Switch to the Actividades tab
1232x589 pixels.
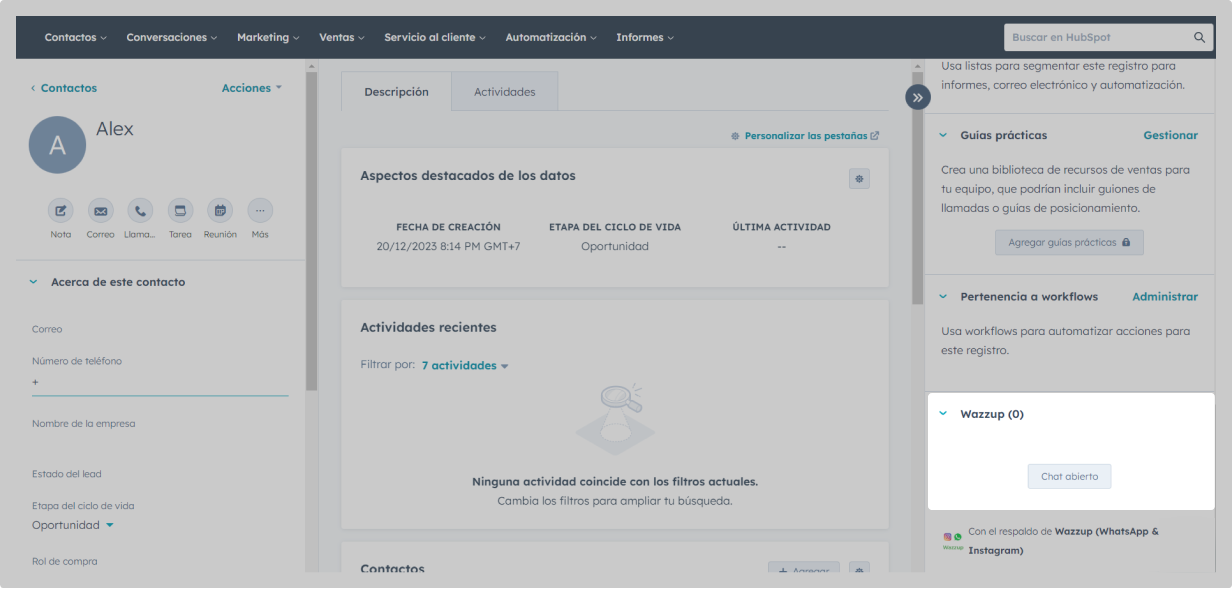[x=504, y=92]
